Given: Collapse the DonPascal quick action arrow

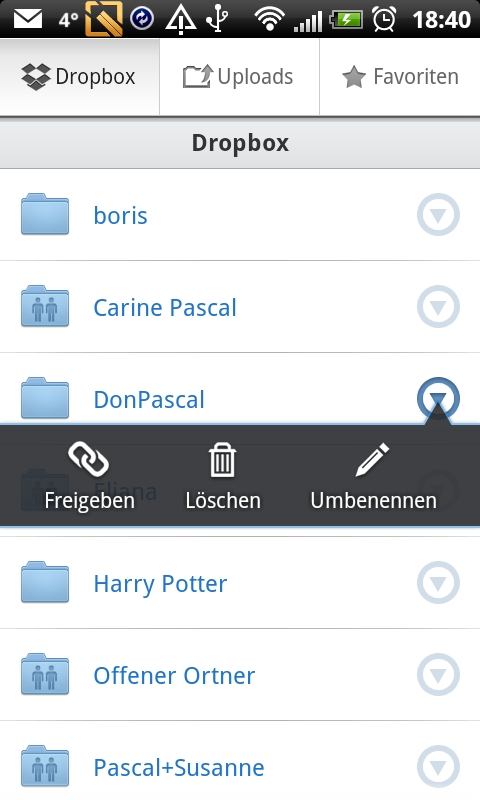Looking at the screenshot, I should (438, 398).
